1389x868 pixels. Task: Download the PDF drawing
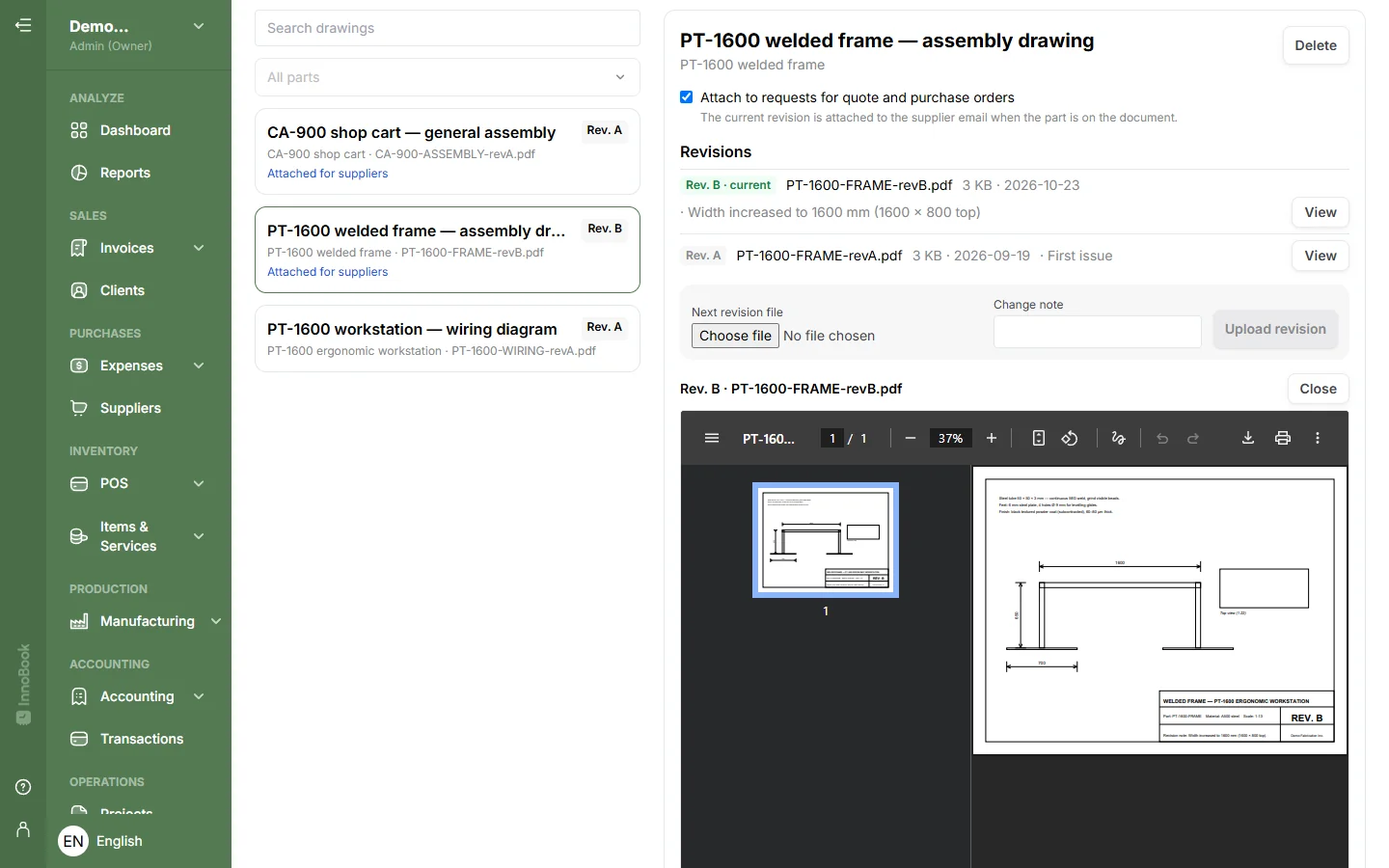[1247, 438]
